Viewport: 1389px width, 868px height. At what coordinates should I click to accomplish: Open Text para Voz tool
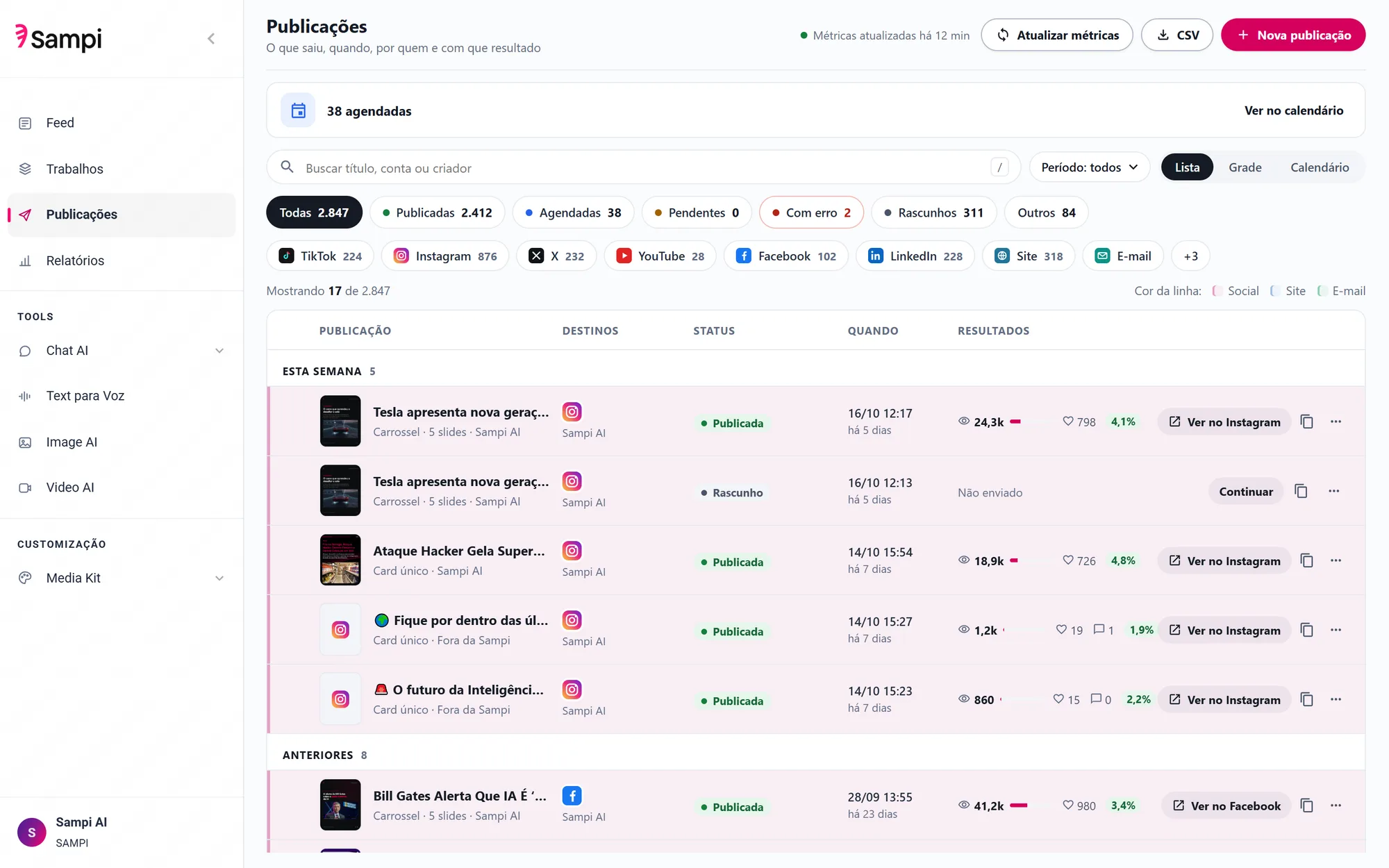(122, 396)
